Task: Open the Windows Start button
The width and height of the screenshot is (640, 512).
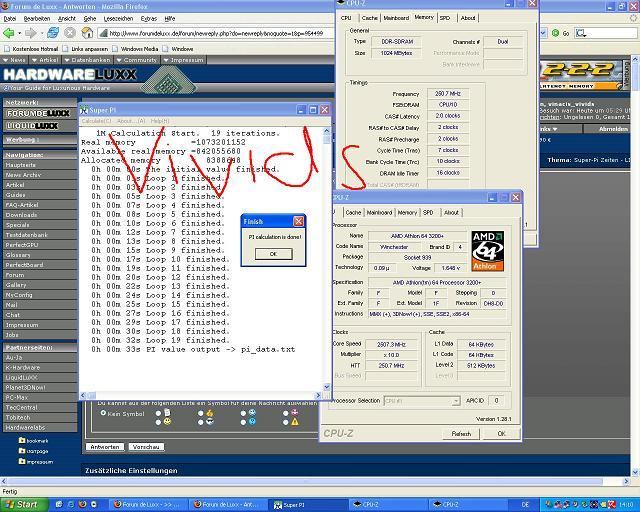Action: [x=24, y=504]
